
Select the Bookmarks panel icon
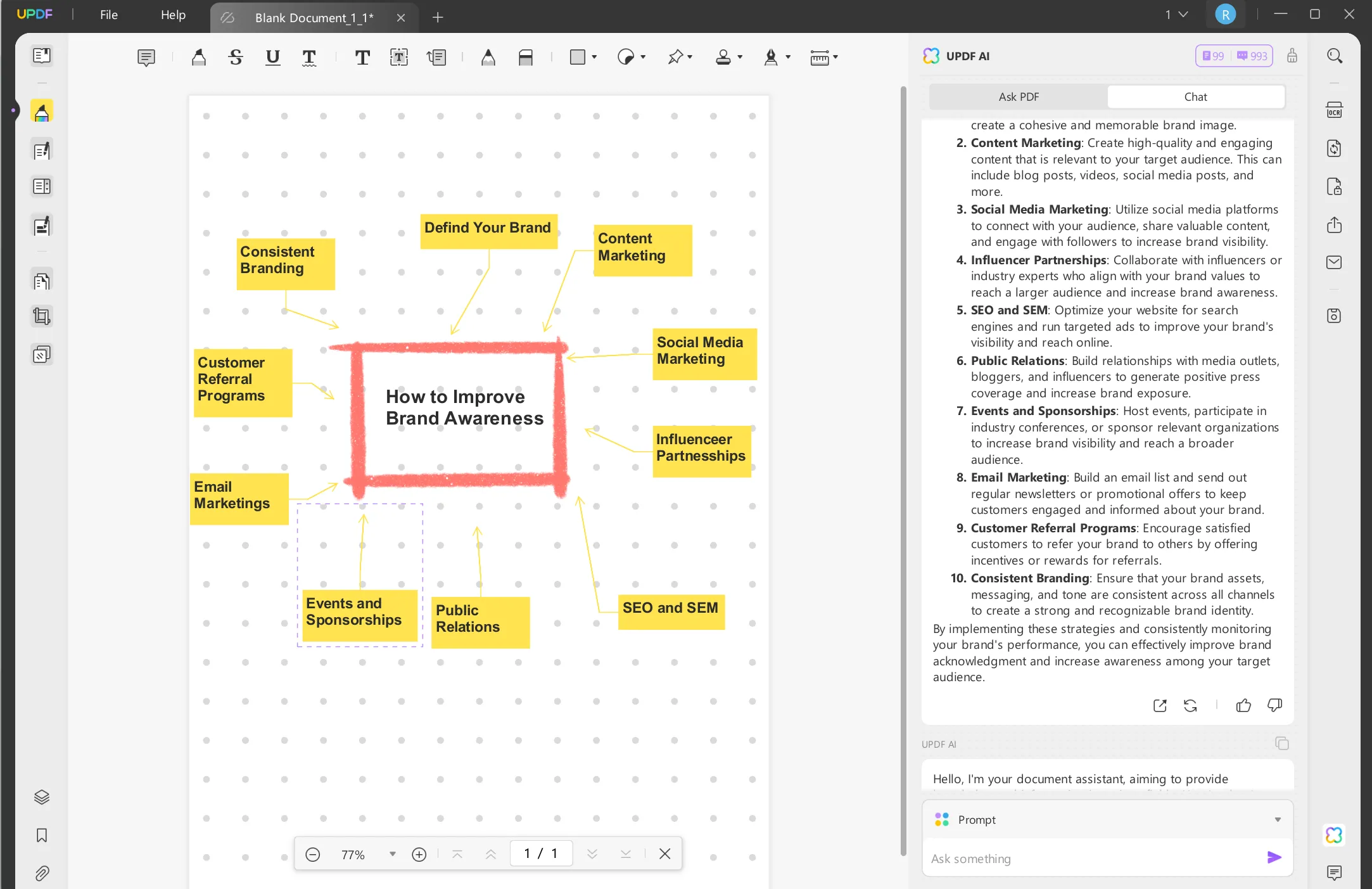tap(40, 836)
